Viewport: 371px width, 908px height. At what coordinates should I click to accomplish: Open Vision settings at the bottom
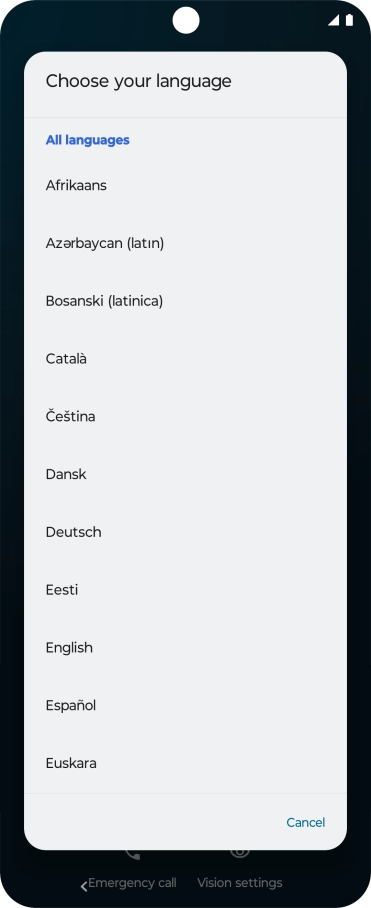[240, 883]
